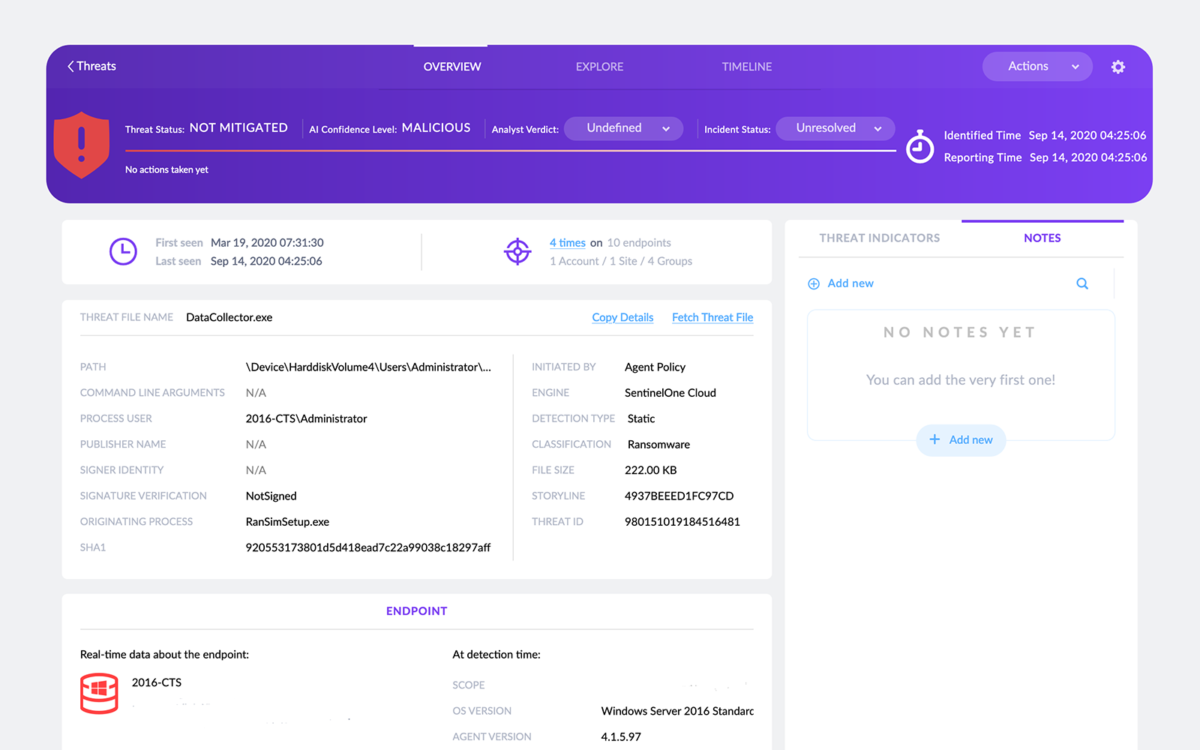Click the crosshair target icon
This screenshot has width=1200, height=750.
517,252
